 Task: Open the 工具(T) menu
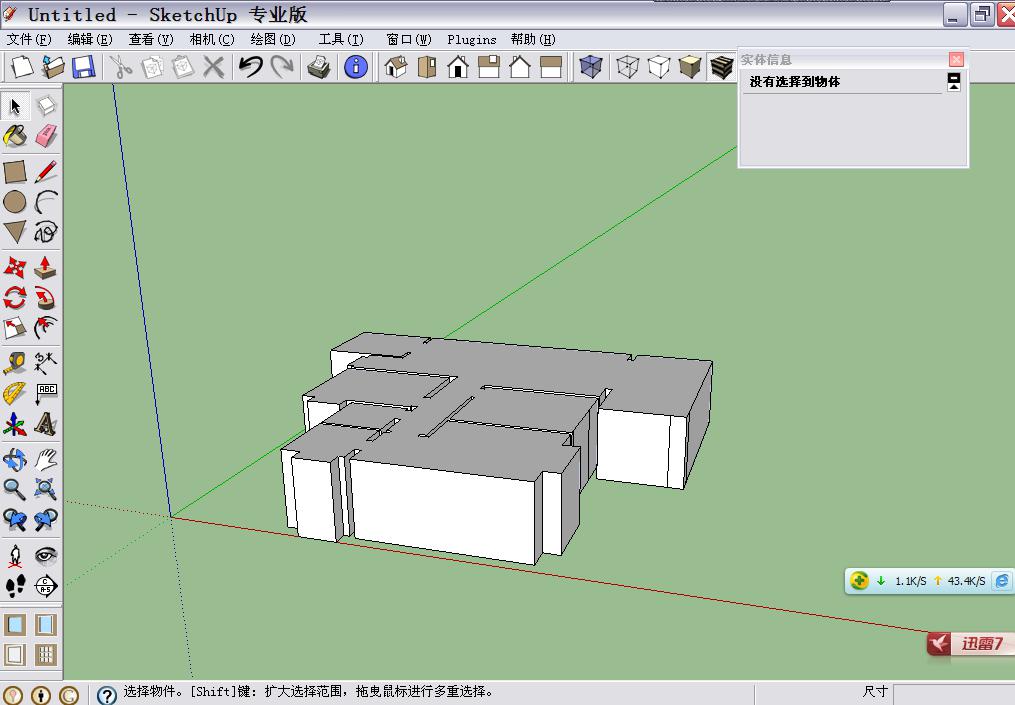pos(341,39)
